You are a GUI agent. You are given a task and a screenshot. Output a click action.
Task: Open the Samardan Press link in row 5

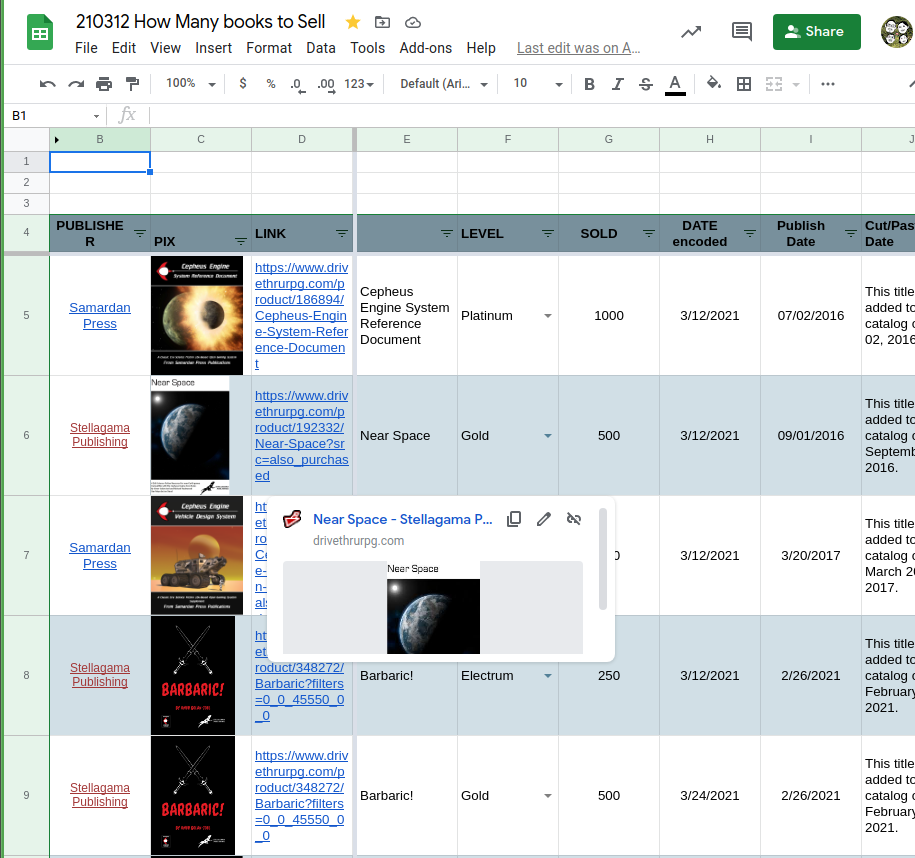pos(100,316)
